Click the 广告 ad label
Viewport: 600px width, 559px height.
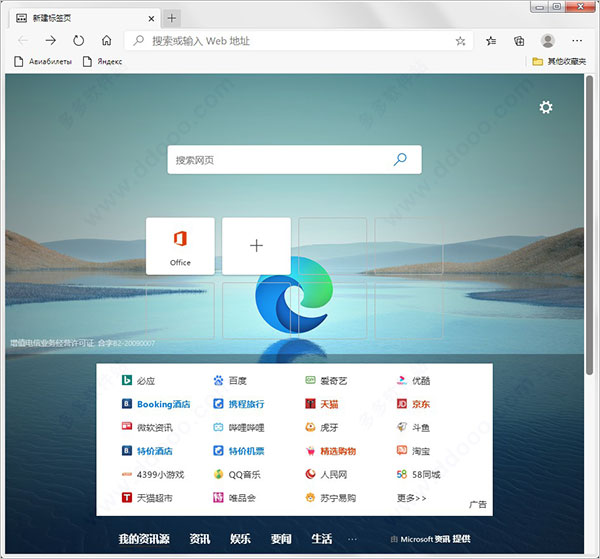478,504
